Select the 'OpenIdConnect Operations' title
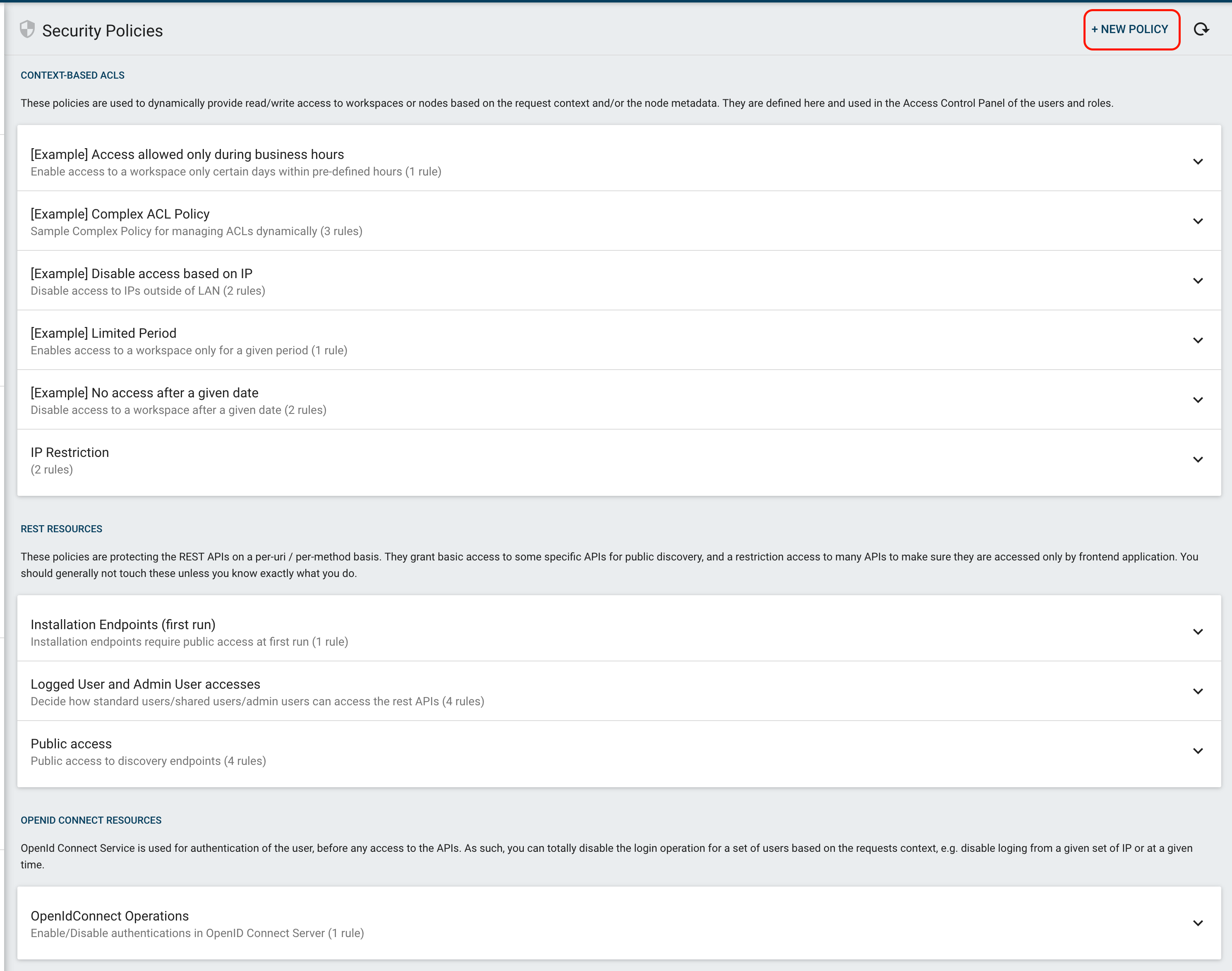 click(x=110, y=916)
